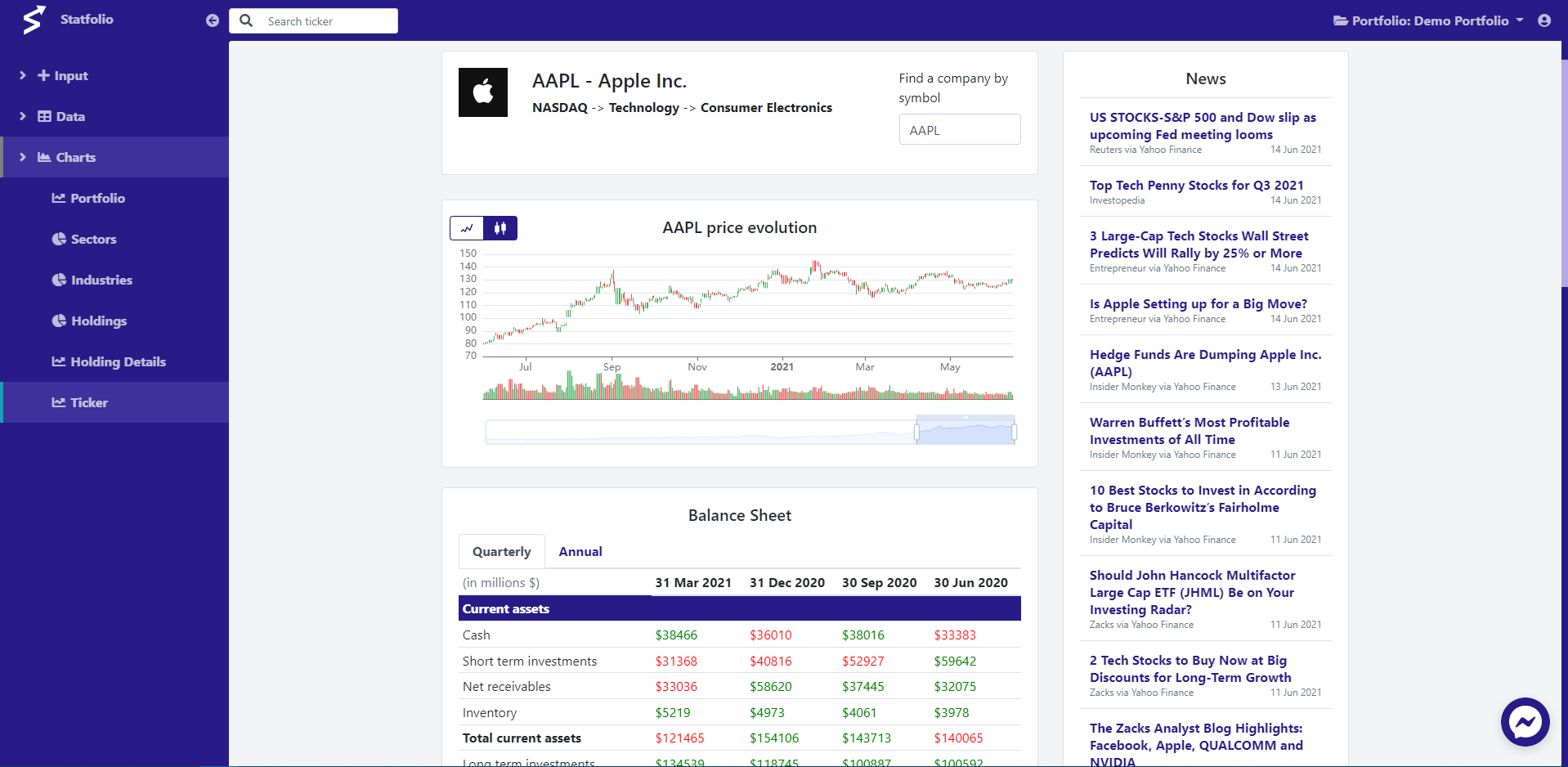
Task: Click the Consumer Electronics industry breadcrumb
Action: [x=766, y=108]
